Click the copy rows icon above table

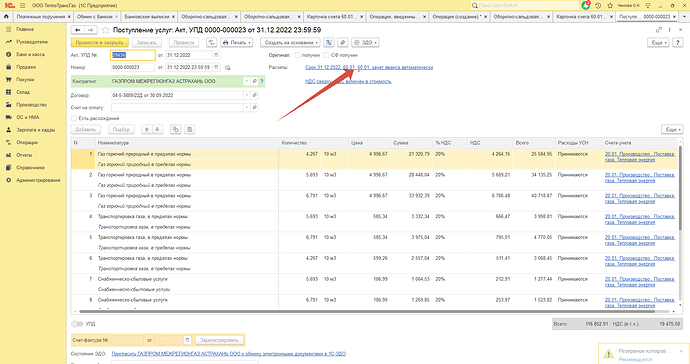click(x=176, y=129)
